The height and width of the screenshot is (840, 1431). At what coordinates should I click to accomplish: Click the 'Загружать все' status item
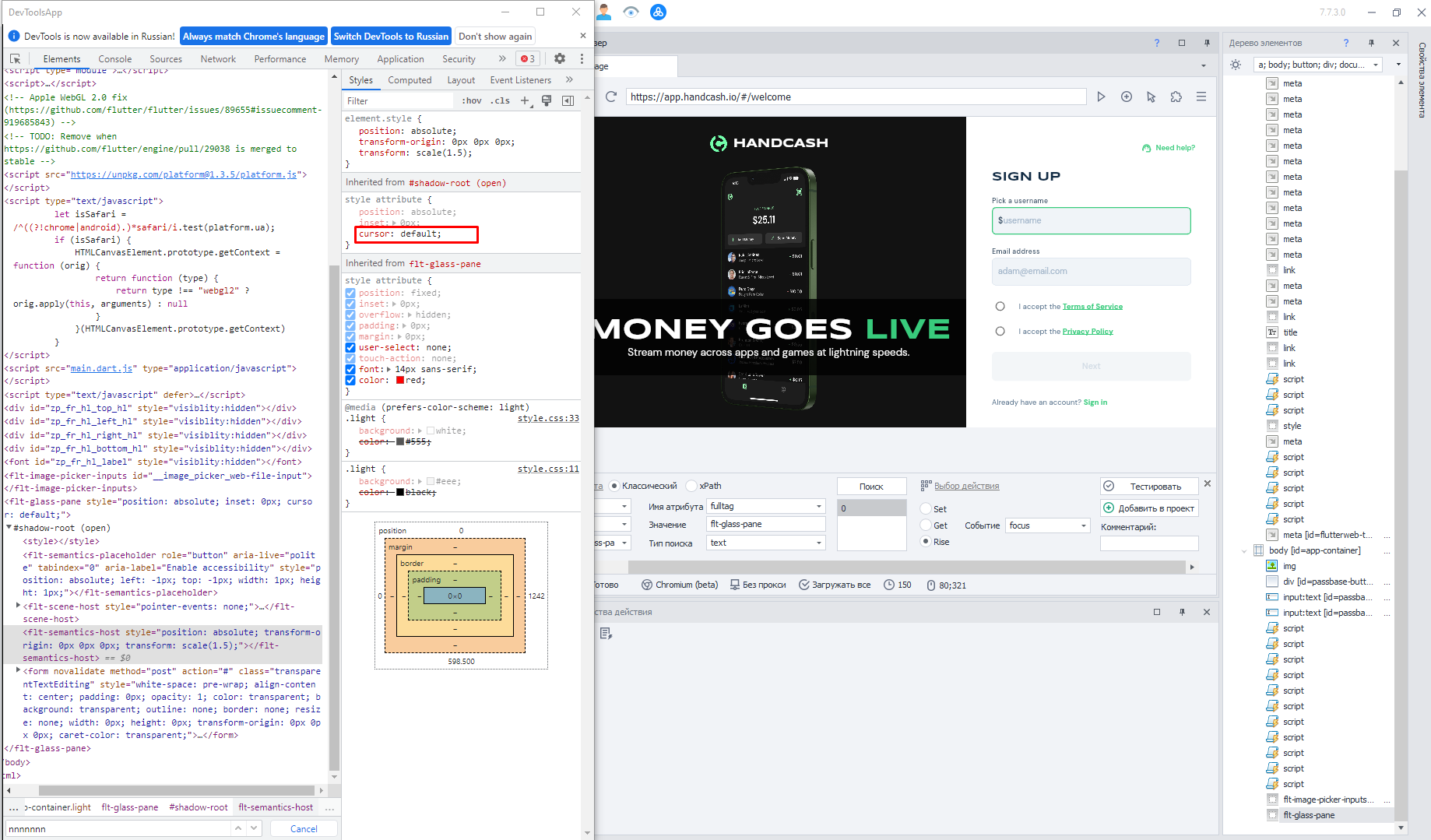click(835, 585)
